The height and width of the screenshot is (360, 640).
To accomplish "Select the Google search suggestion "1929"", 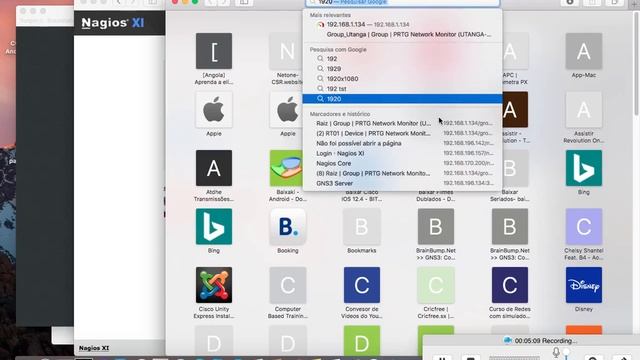I will (402, 69).
